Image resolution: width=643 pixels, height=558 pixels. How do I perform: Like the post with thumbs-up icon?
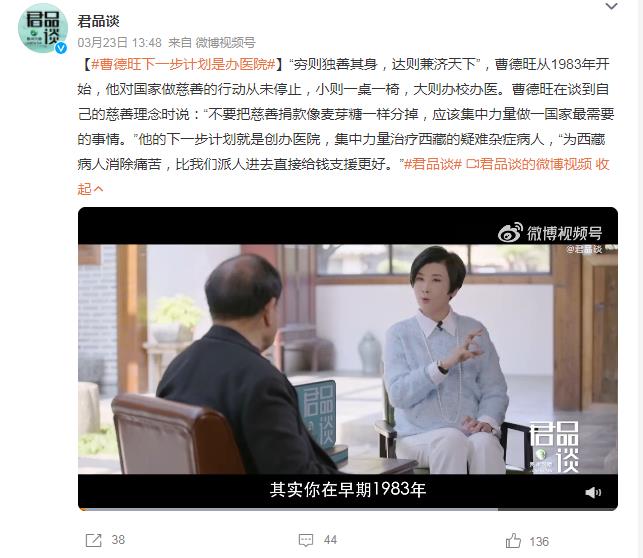point(513,541)
